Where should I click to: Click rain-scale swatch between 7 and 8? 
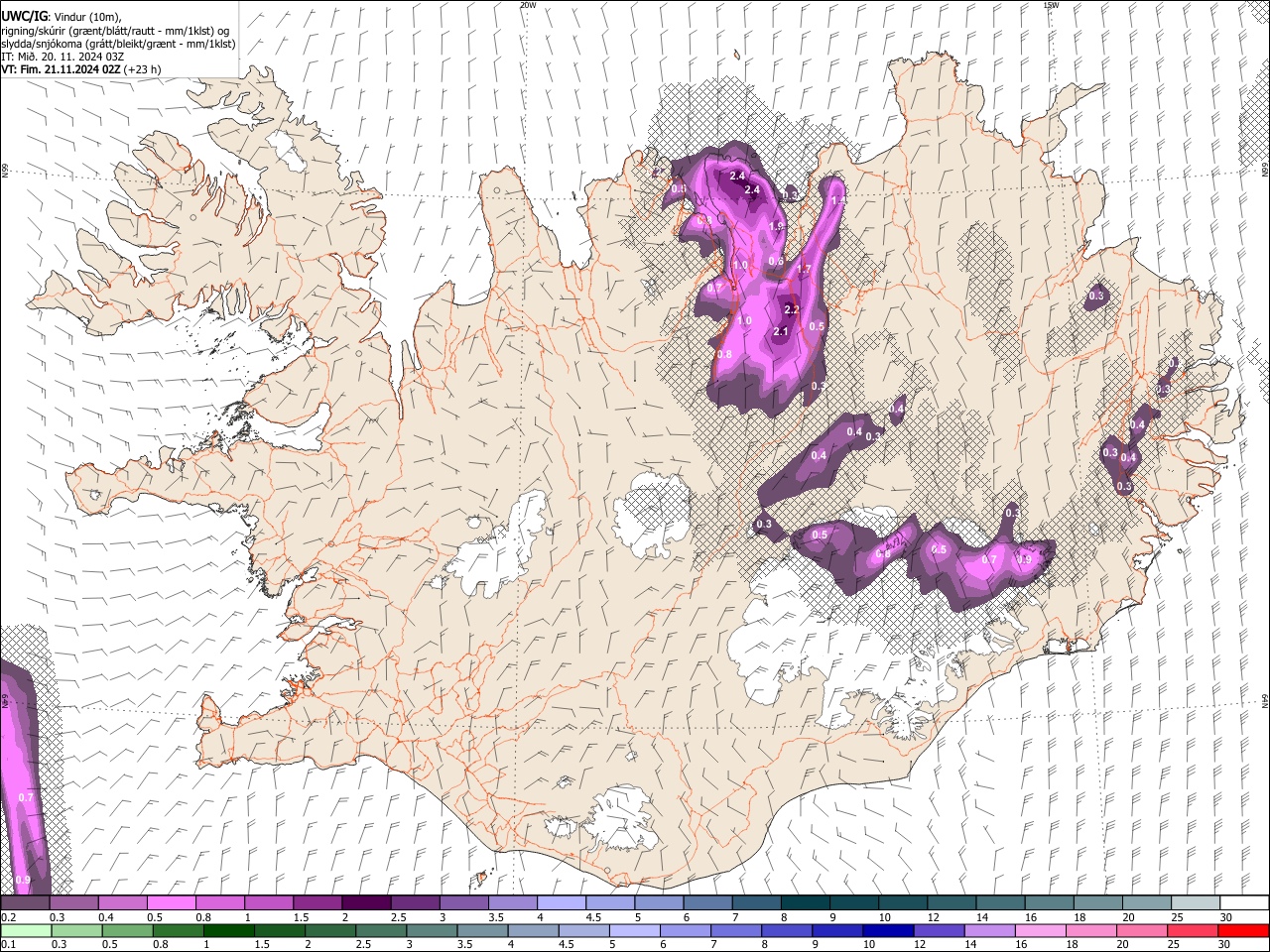[x=738, y=930]
